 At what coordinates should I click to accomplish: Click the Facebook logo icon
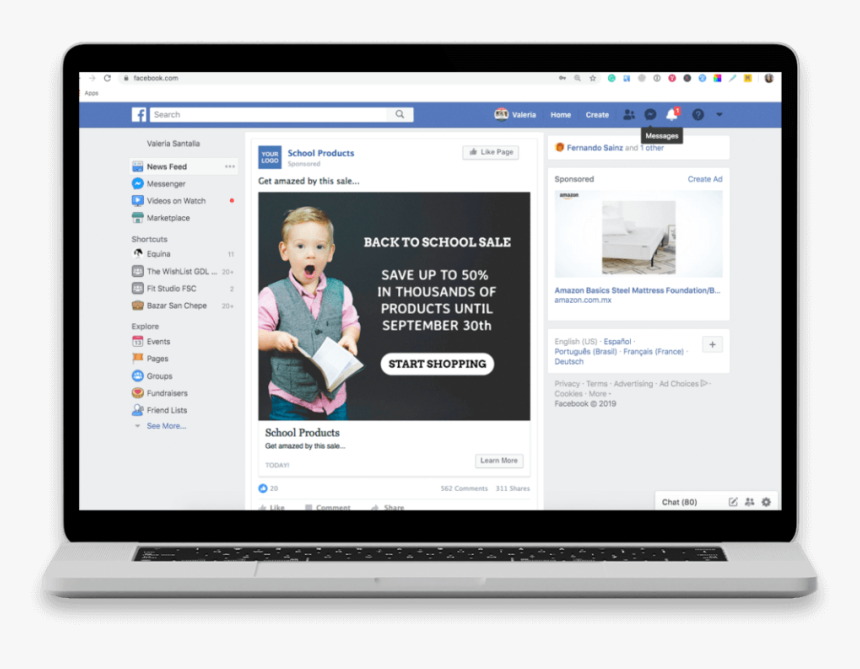pos(139,115)
